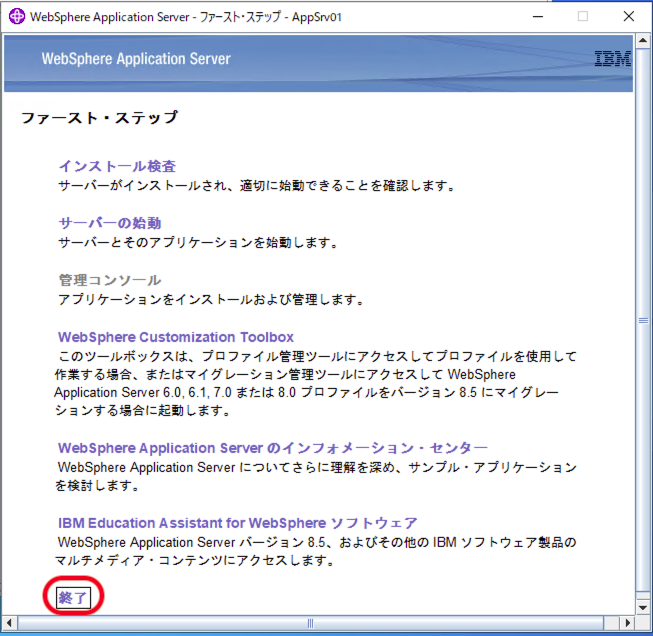Click the horizontal scrollbar left arrow
Screen dimensions: 653x636
pos(10,623)
